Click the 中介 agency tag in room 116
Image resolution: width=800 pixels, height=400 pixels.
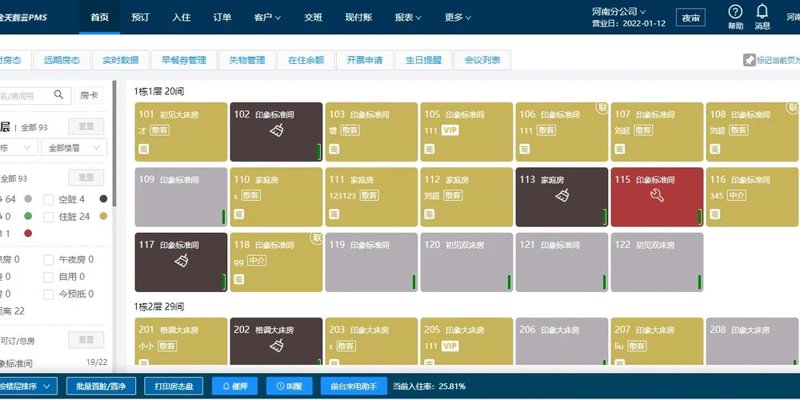click(x=737, y=195)
